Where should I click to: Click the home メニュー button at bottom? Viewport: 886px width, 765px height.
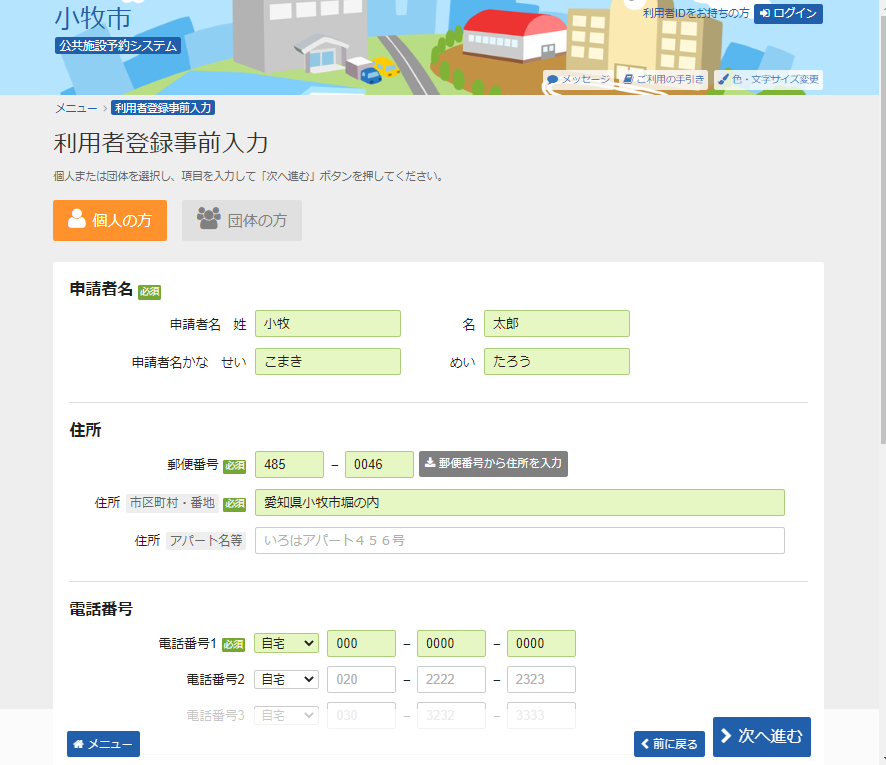point(103,744)
